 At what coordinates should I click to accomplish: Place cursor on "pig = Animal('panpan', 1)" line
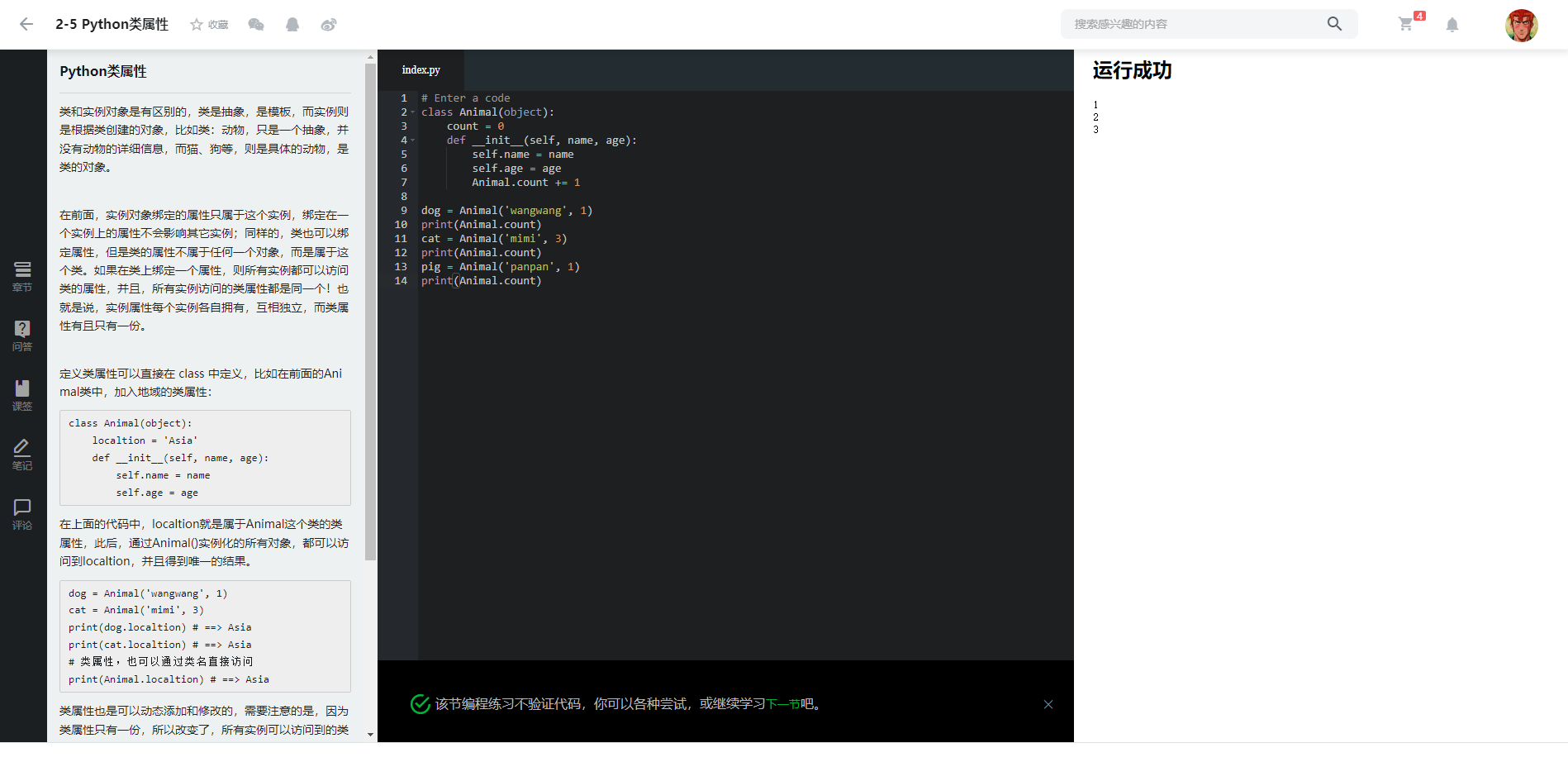click(x=501, y=267)
